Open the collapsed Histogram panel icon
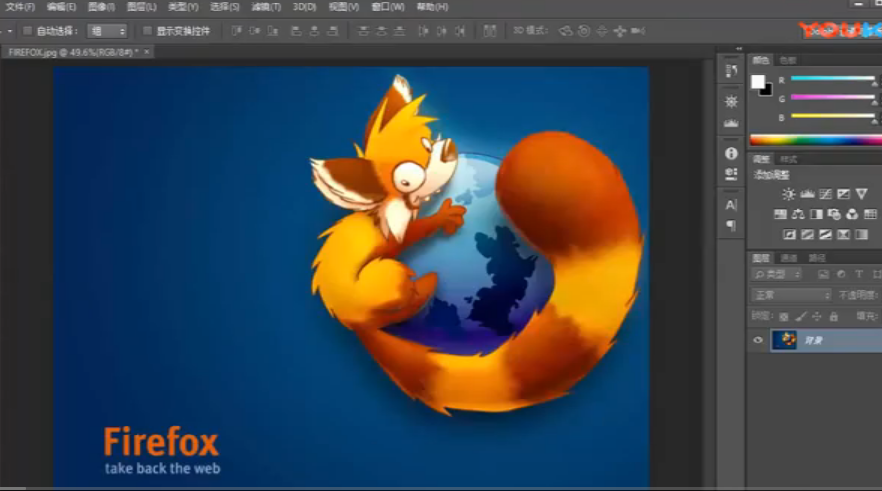The width and height of the screenshot is (882, 491). click(x=731, y=123)
